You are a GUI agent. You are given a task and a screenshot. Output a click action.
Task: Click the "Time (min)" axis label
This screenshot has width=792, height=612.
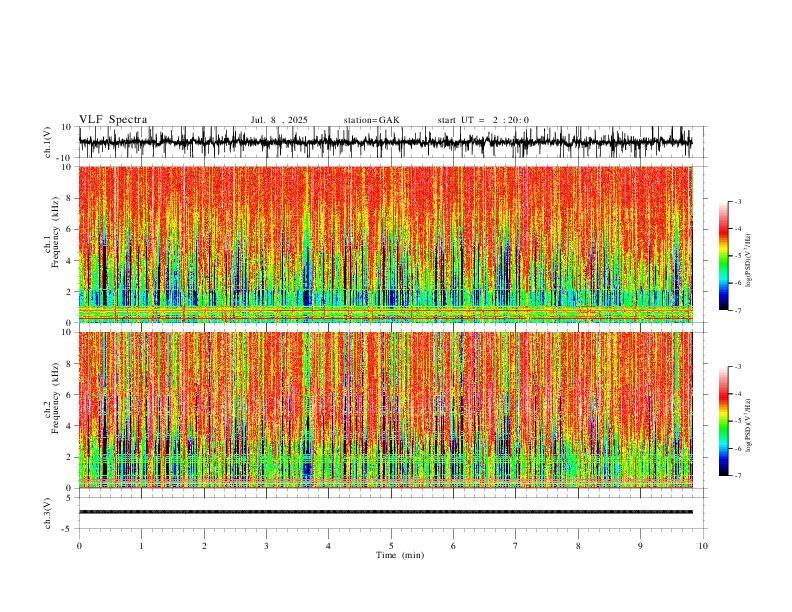400,555
